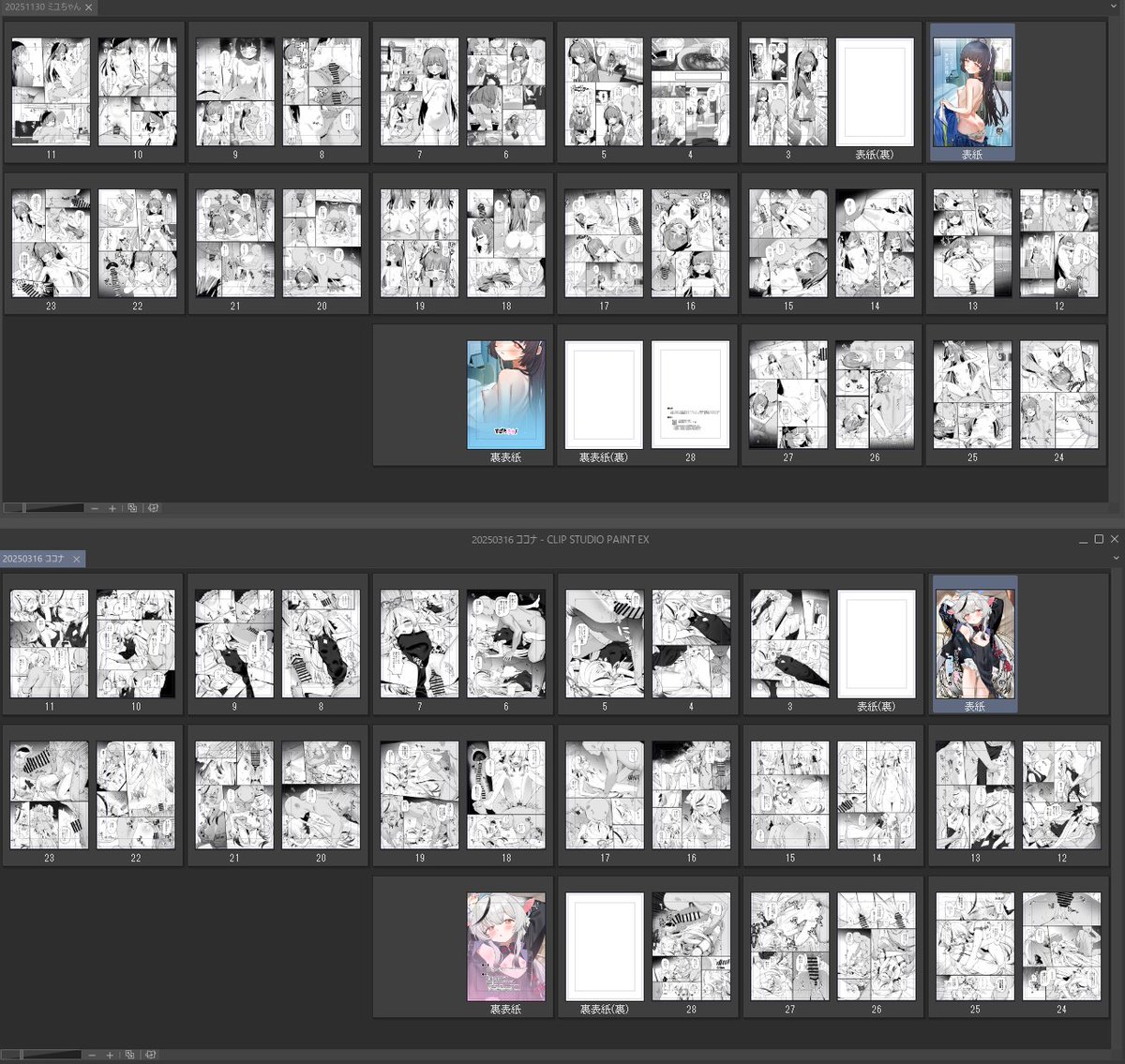Image resolution: width=1125 pixels, height=1064 pixels.
Task: Select the 裏表紙(裏) blank page in ミコちゃん window
Action: coord(604,395)
